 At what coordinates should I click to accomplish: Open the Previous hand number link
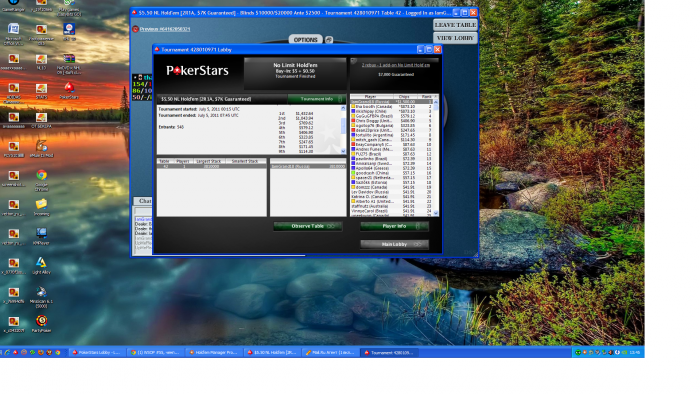coord(165,29)
